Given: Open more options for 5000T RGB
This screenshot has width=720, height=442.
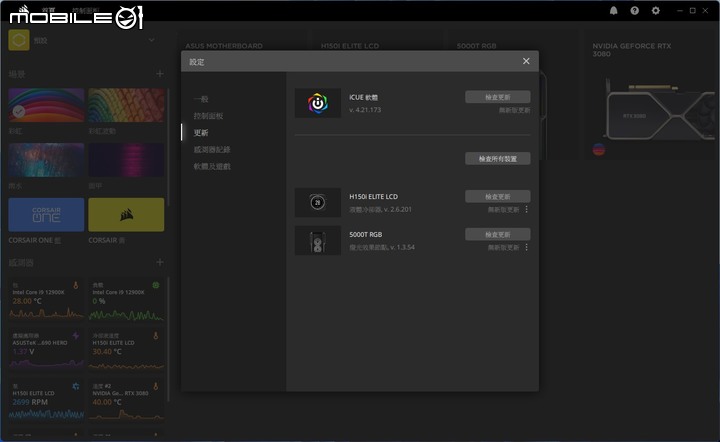Looking at the screenshot, I should 527,247.
